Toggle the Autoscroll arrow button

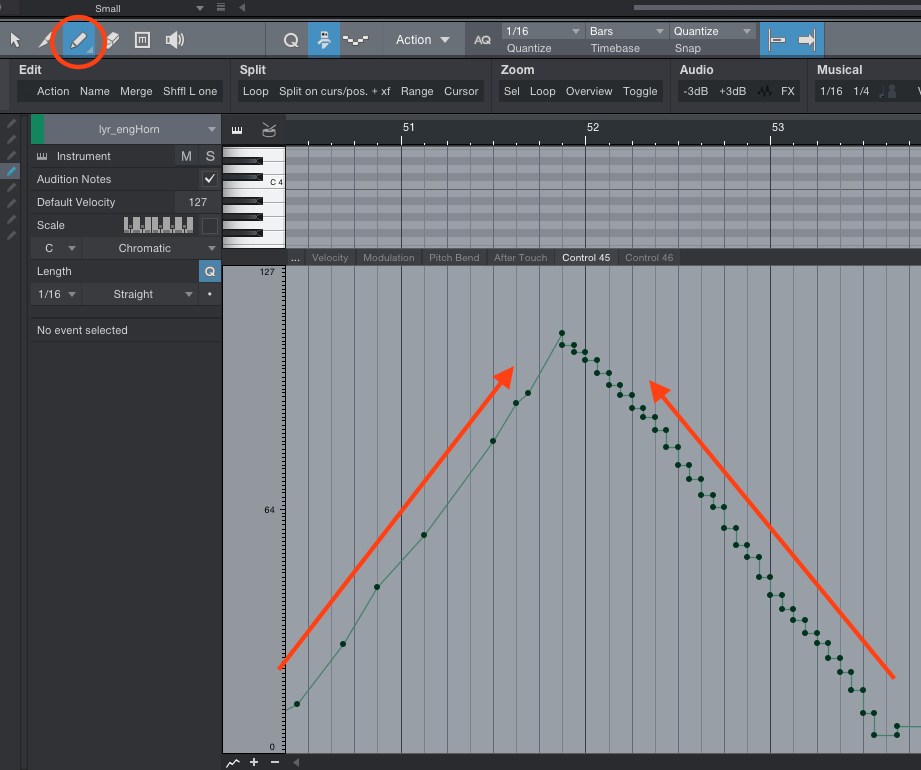click(x=807, y=40)
